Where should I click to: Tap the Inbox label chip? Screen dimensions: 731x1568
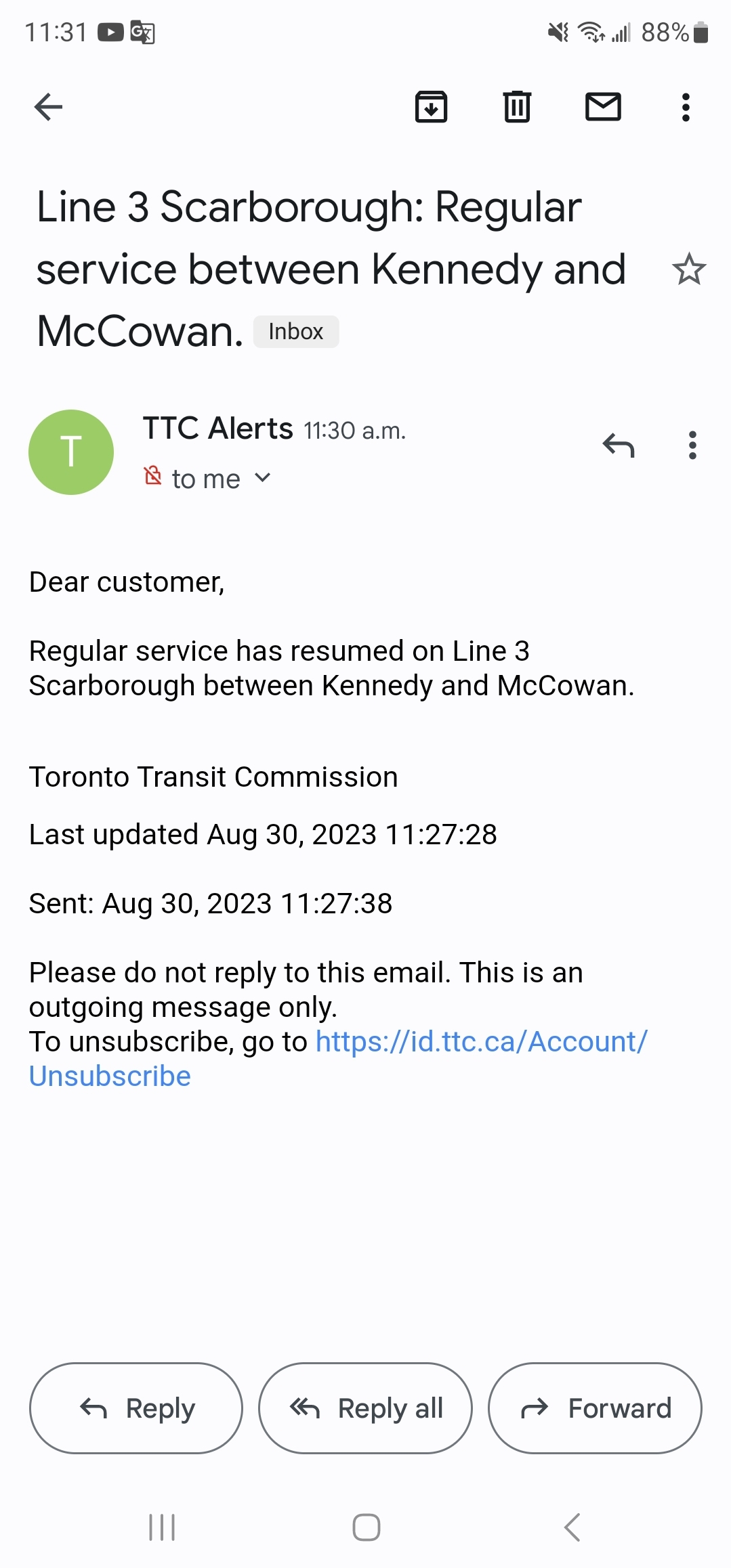pos(296,332)
